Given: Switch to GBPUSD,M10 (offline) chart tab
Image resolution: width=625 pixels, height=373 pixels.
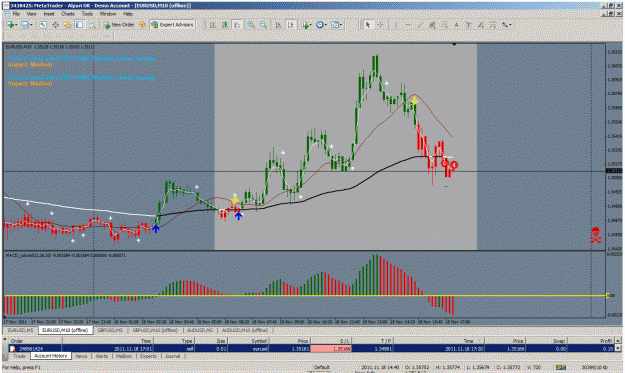Looking at the screenshot, I should (155, 330).
